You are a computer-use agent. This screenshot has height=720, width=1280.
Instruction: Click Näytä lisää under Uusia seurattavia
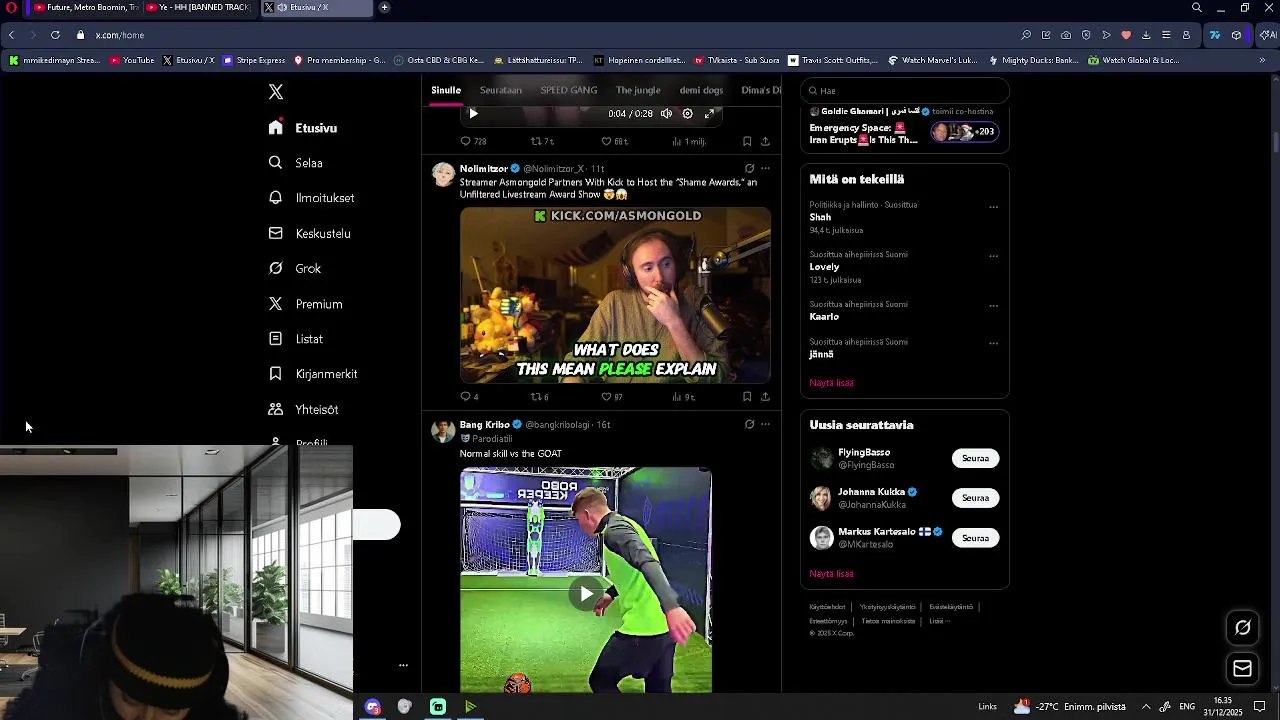click(x=831, y=574)
